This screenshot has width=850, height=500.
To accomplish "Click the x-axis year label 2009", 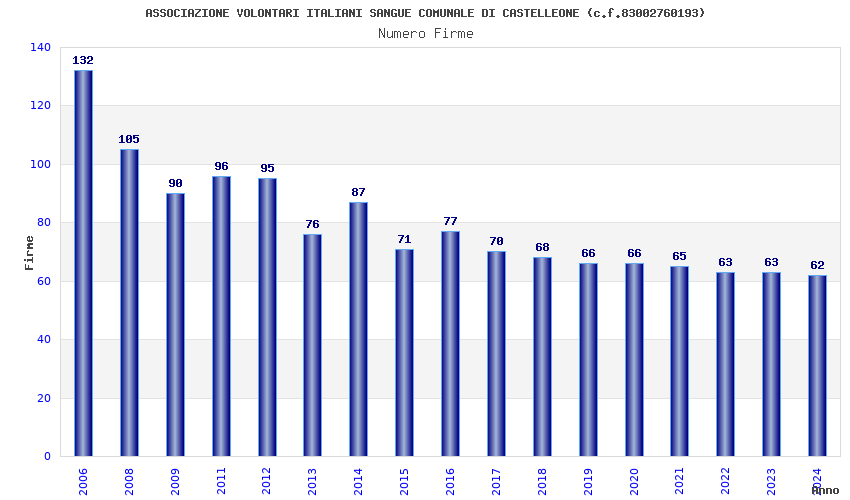I will tap(175, 482).
